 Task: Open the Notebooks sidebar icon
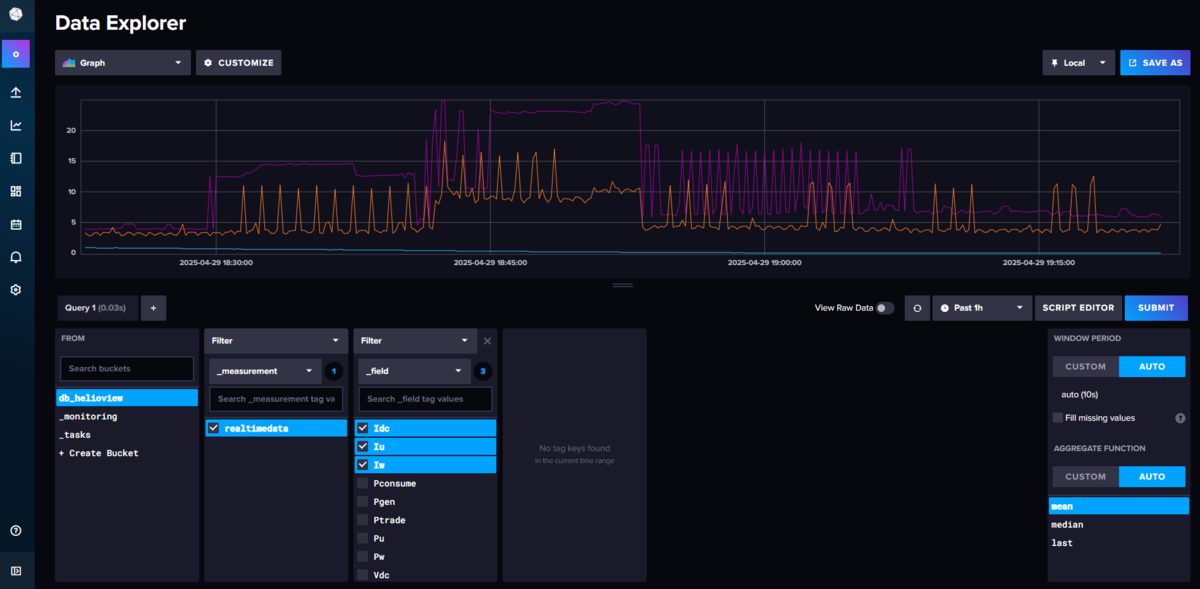[16, 158]
